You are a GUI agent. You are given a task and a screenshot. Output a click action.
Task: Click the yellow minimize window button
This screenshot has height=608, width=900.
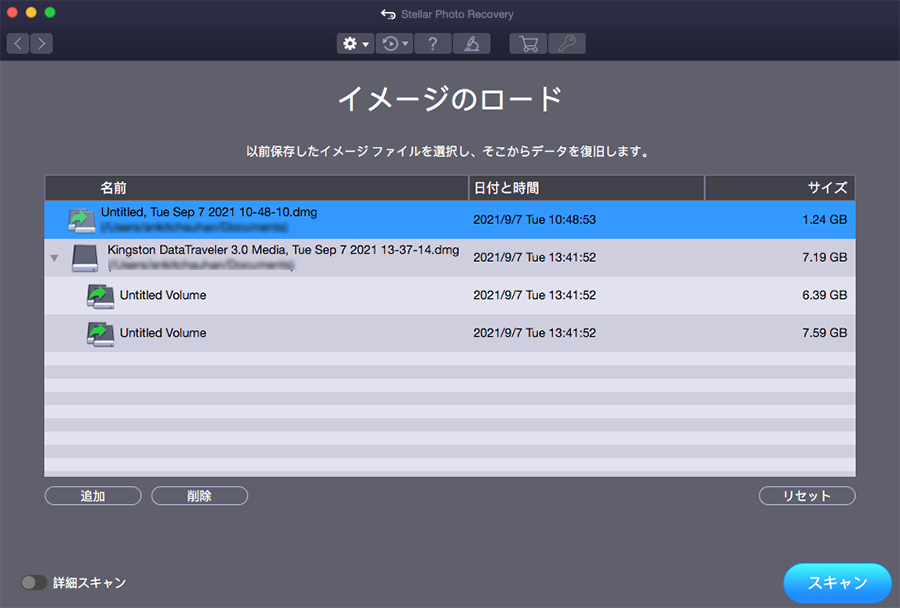[31, 12]
